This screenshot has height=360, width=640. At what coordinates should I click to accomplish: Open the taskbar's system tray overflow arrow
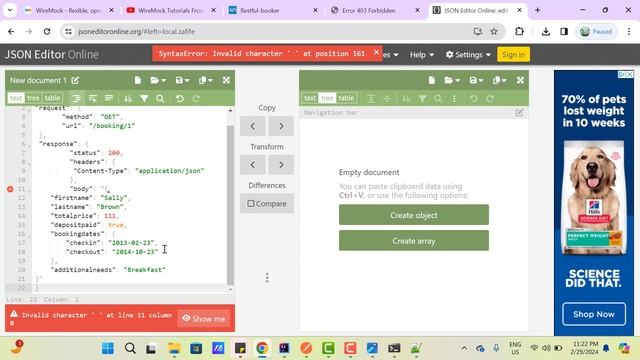pos(464,348)
